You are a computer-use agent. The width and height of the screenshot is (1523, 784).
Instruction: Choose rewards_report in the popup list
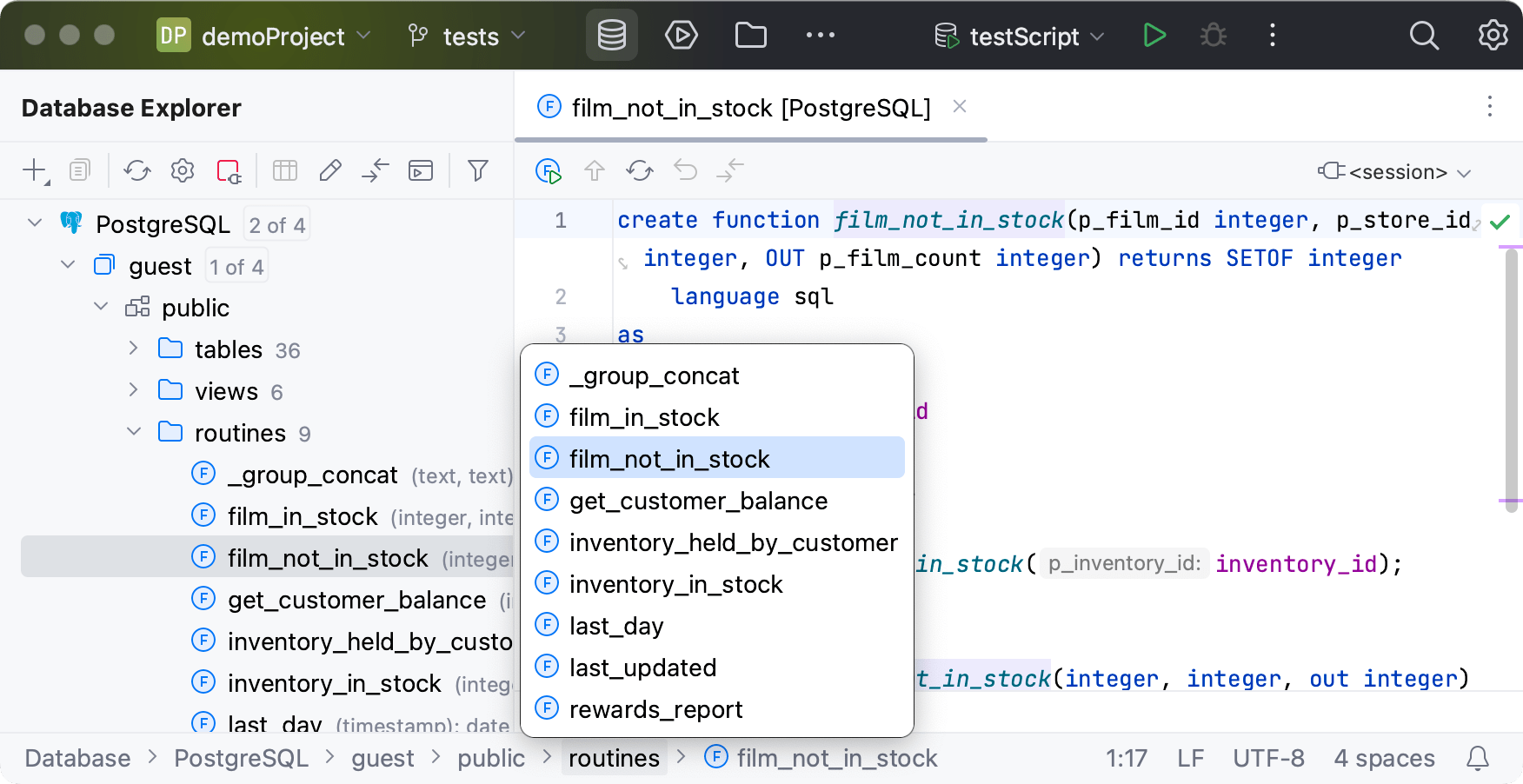click(x=717, y=709)
